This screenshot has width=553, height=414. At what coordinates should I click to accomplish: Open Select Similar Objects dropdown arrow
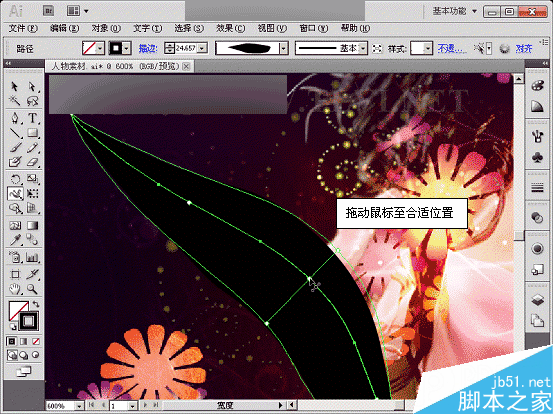click(x=489, y=48)
